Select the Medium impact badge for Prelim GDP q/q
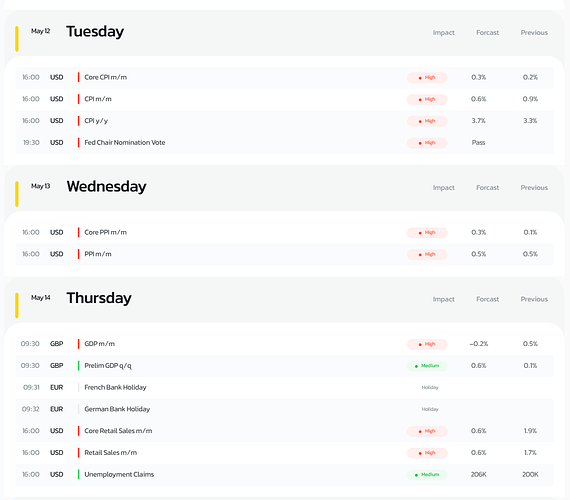The image size is (570, 500). (x=427, y=366)
